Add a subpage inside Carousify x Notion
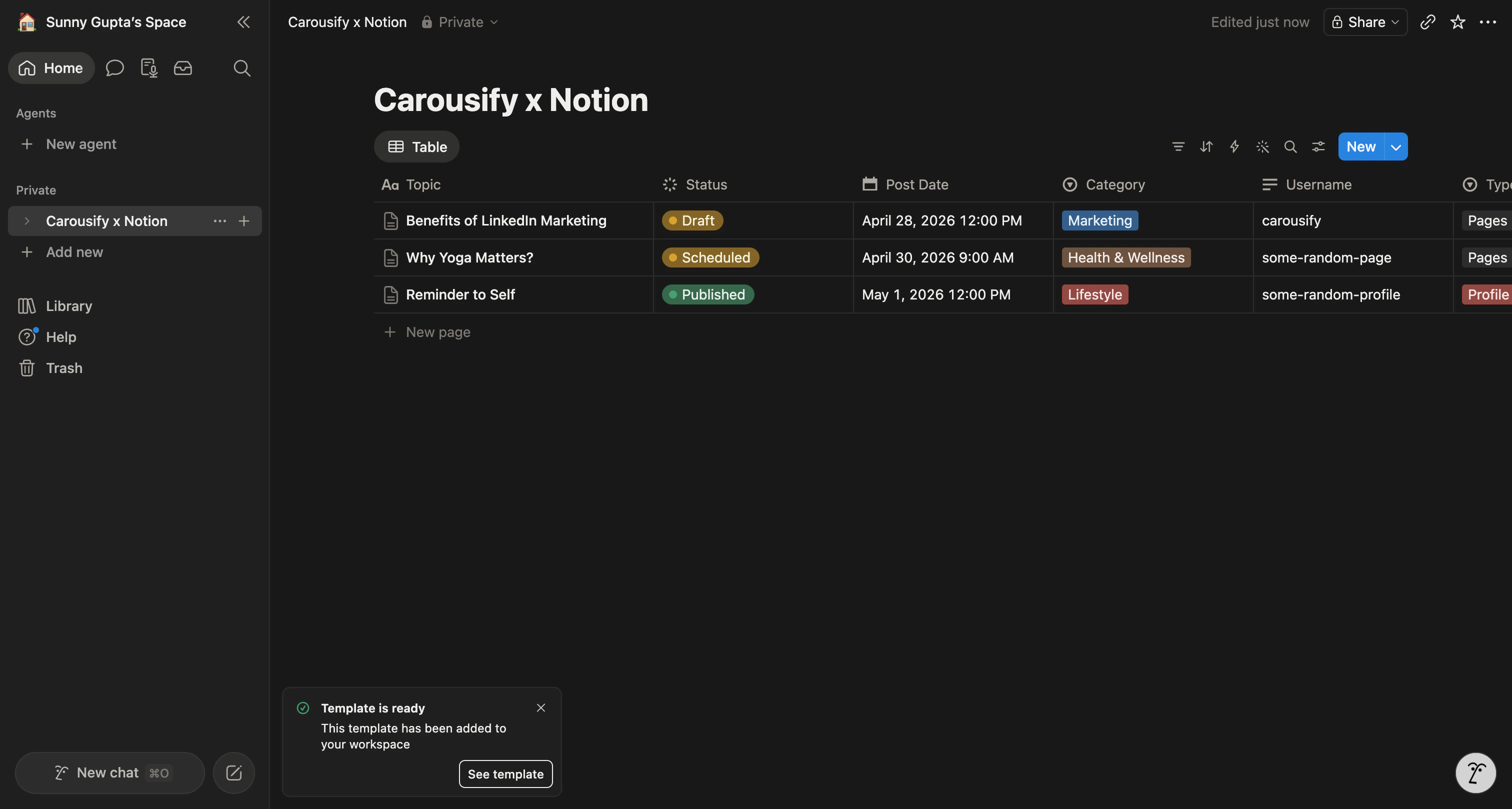Viewport: 1512px width, 809px height. click(x=244, y=221)
